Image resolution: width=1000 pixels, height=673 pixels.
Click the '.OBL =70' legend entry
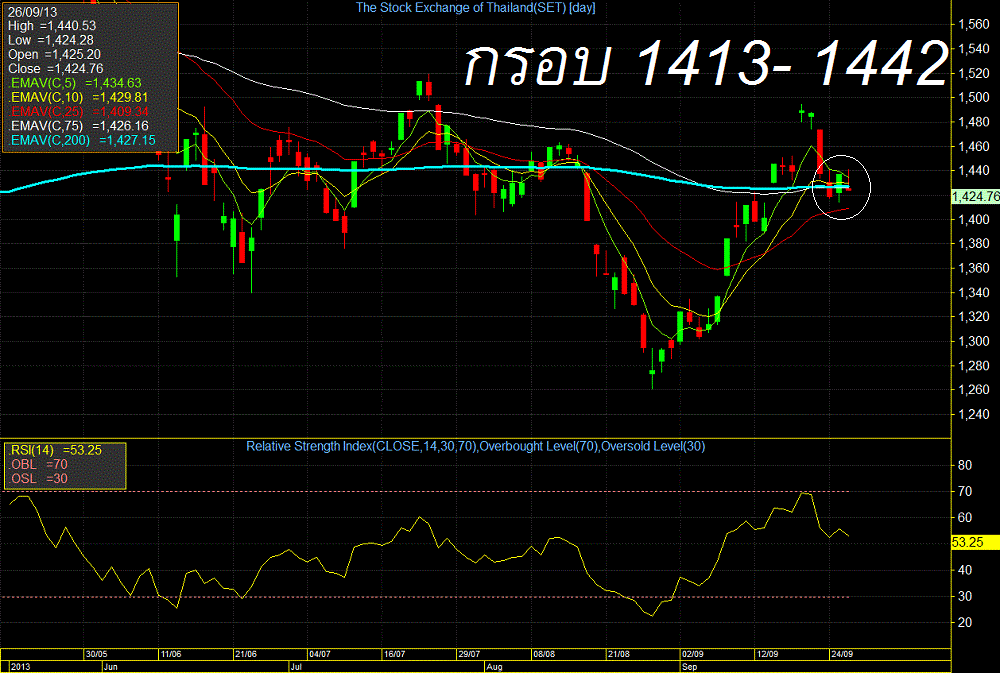click(x=38, y=464)
